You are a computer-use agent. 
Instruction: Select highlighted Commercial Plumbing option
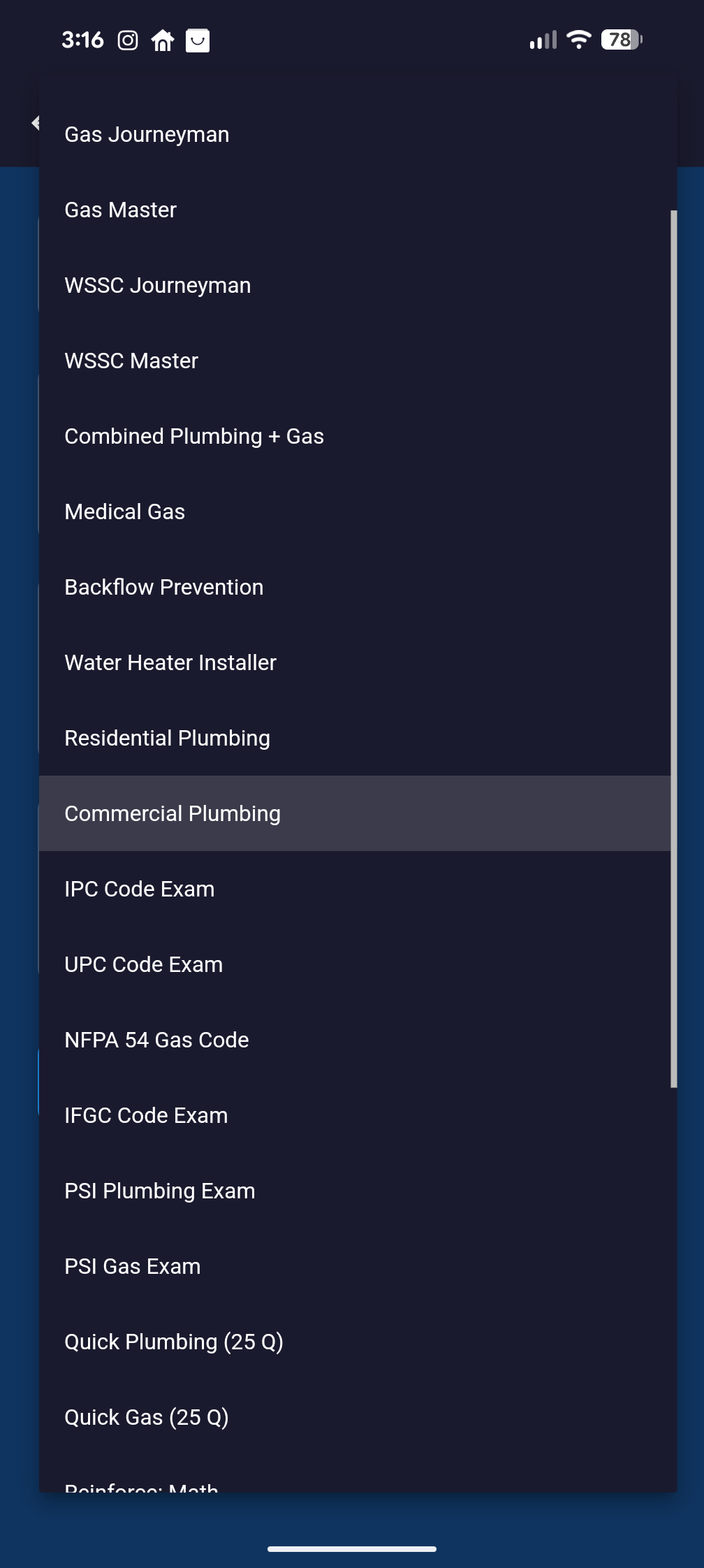tap(173, 813)
